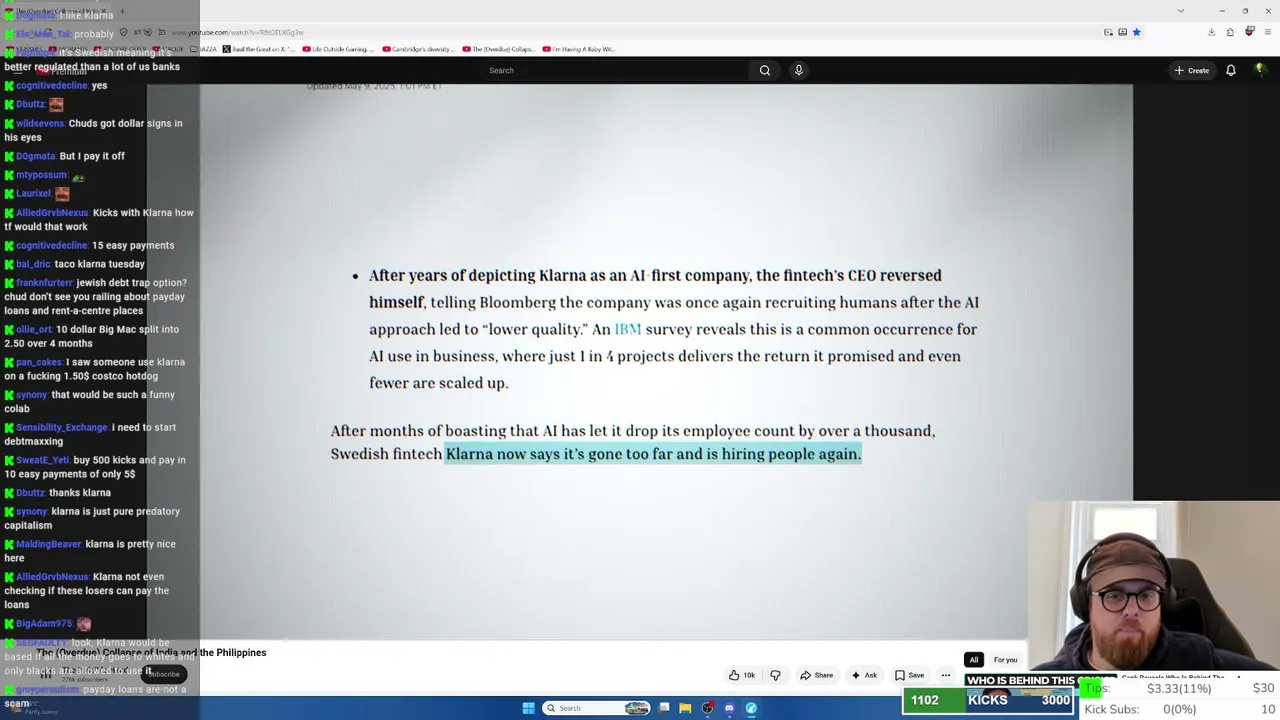Screen dimensions: 1280x720
Task: Like the video with 10k likes
Action: tap(742, 675)
